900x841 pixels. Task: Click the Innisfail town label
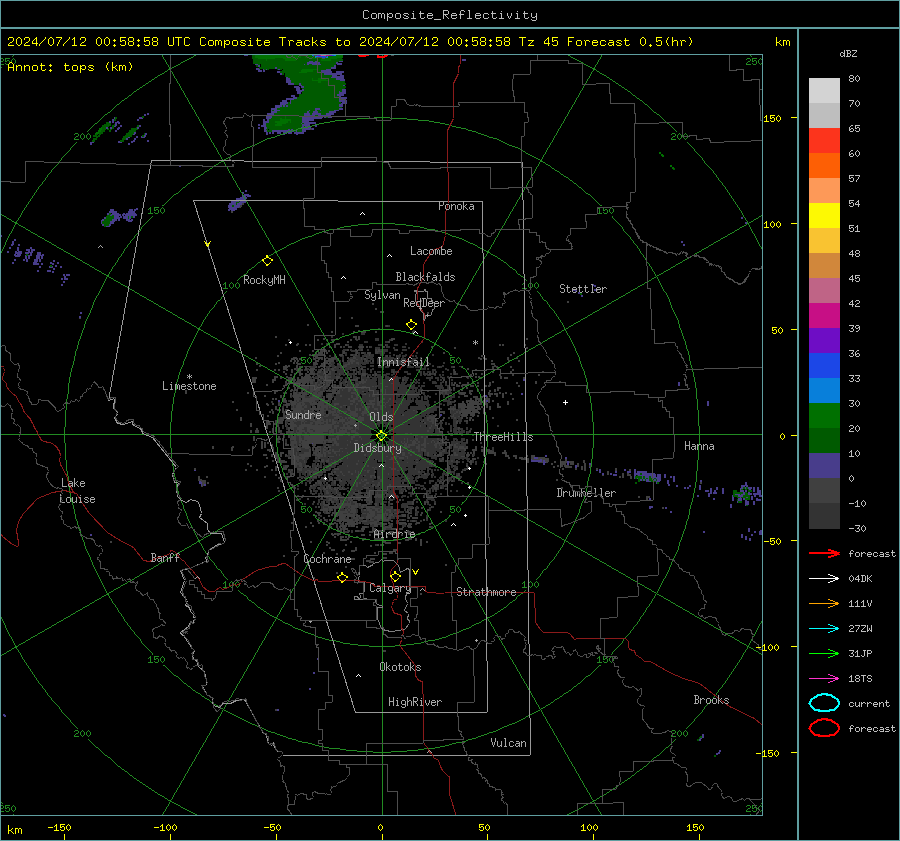point(403,362)
